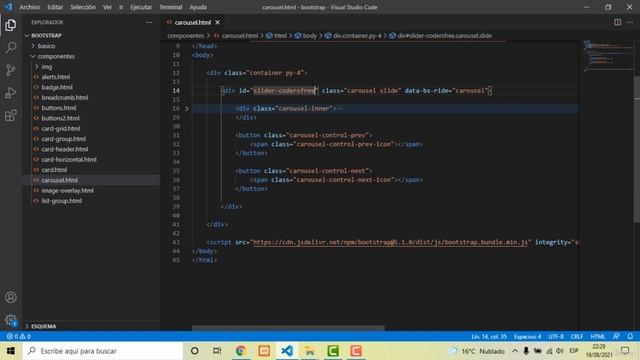Open Explorer panel ellipsis menu
Image resolution: width=640 pixels, height=360 pixels.
tap(149, 22)
